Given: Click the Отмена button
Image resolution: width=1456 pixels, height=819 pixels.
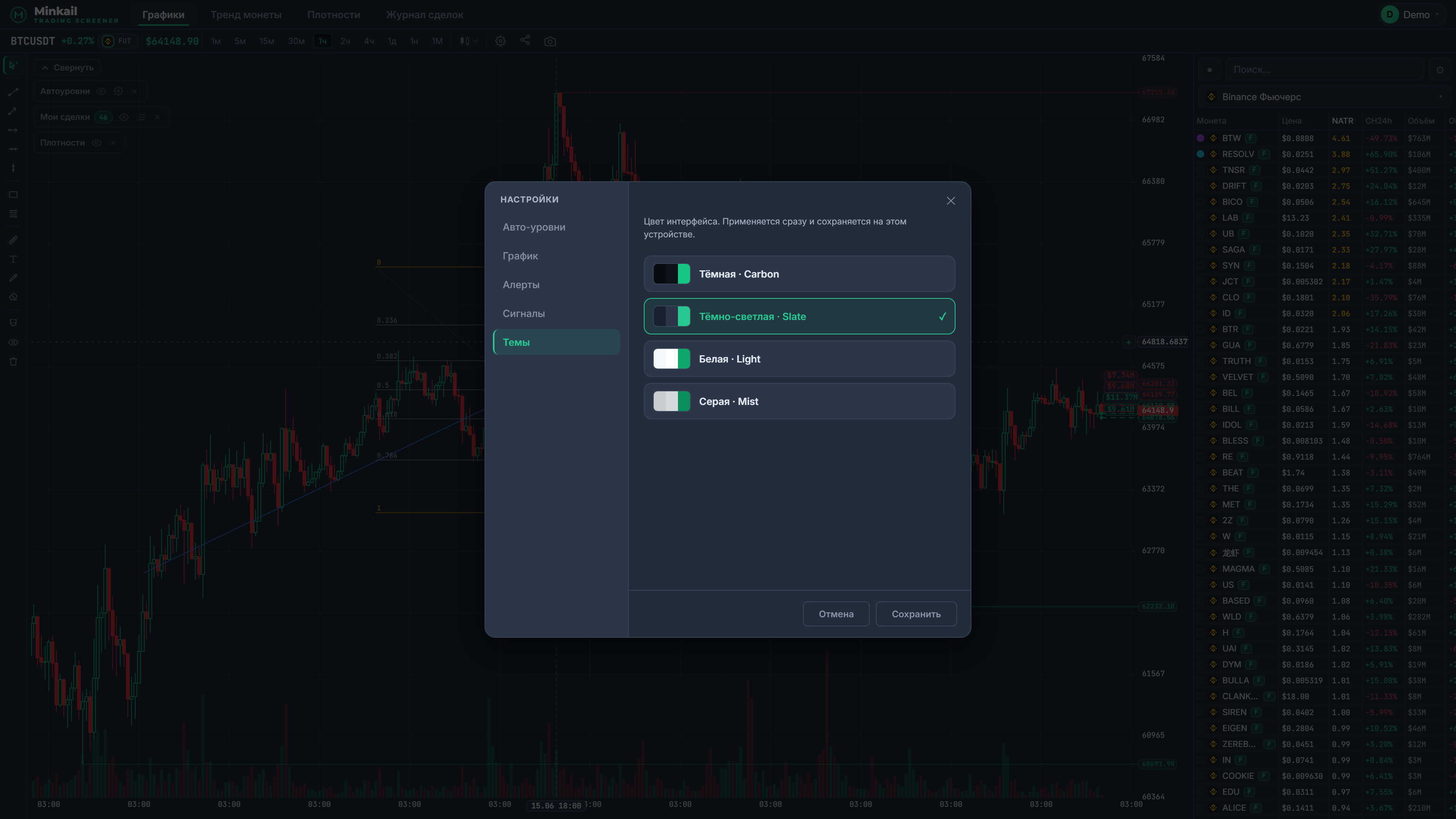Looking at the screenshot, I should 836,614.
